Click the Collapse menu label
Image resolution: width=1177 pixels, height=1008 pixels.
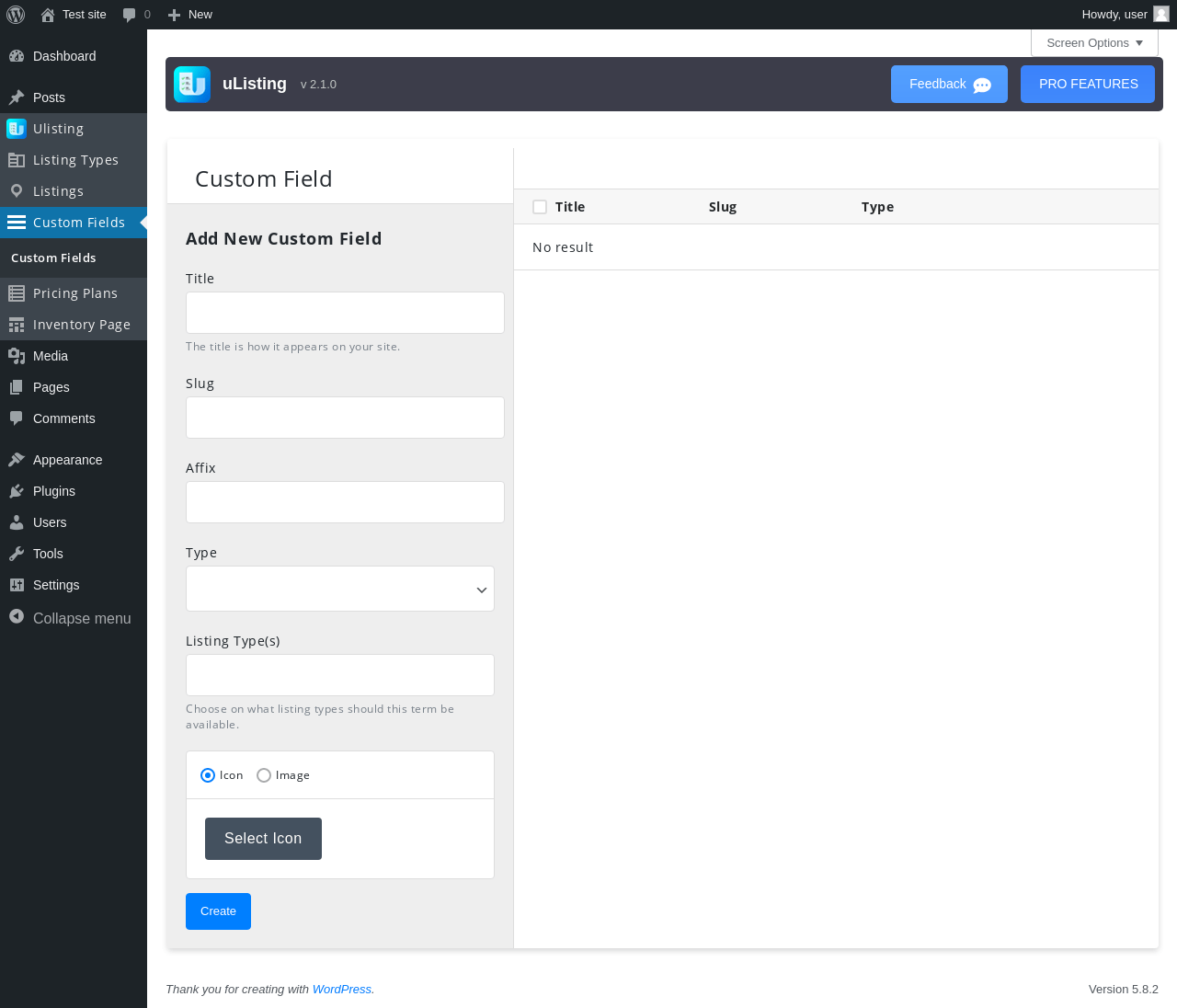pos(82,618)
